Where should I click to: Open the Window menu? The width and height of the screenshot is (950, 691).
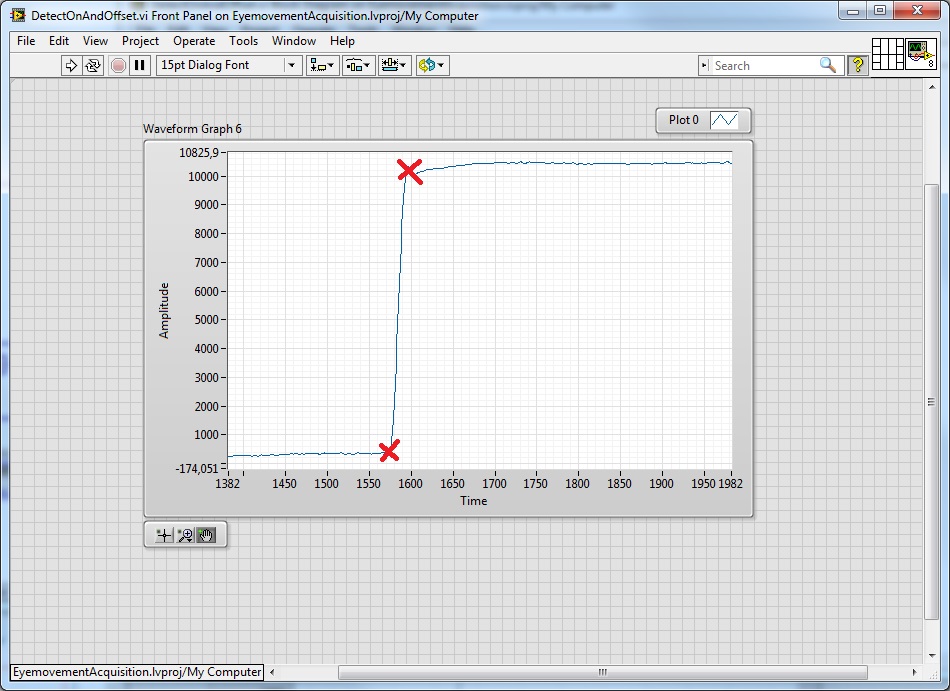pos(294,41)
